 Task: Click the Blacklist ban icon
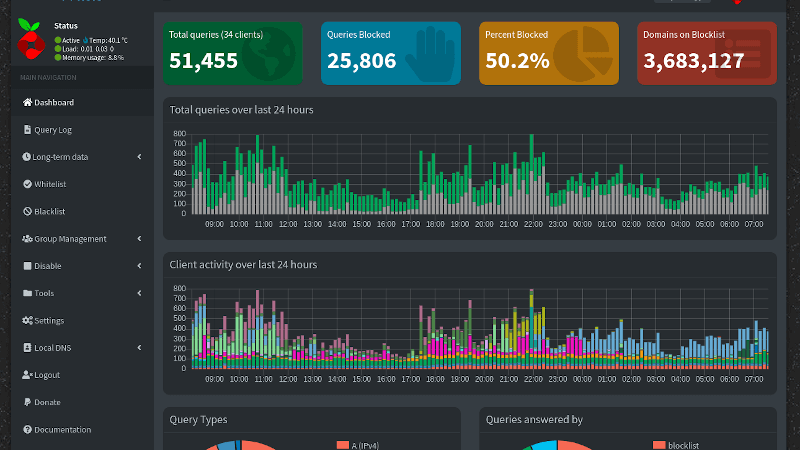[27, 211]
